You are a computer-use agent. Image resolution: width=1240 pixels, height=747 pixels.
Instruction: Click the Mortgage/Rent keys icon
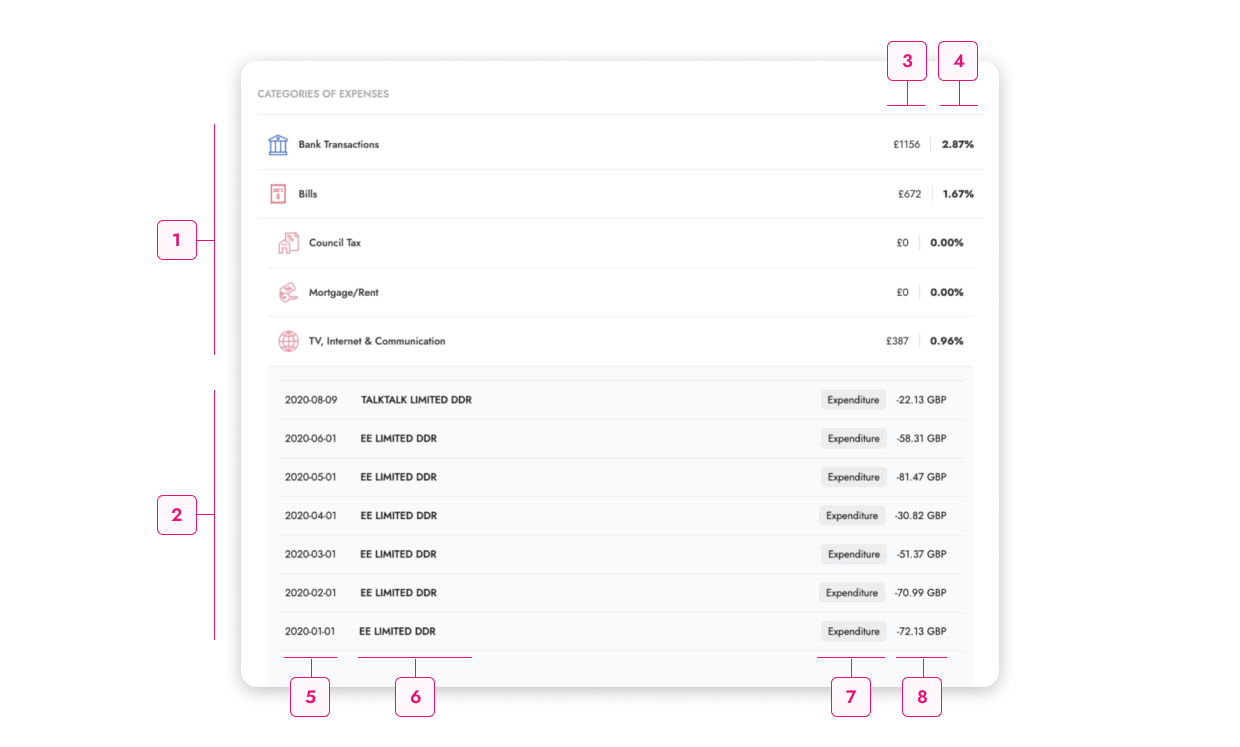288,293
